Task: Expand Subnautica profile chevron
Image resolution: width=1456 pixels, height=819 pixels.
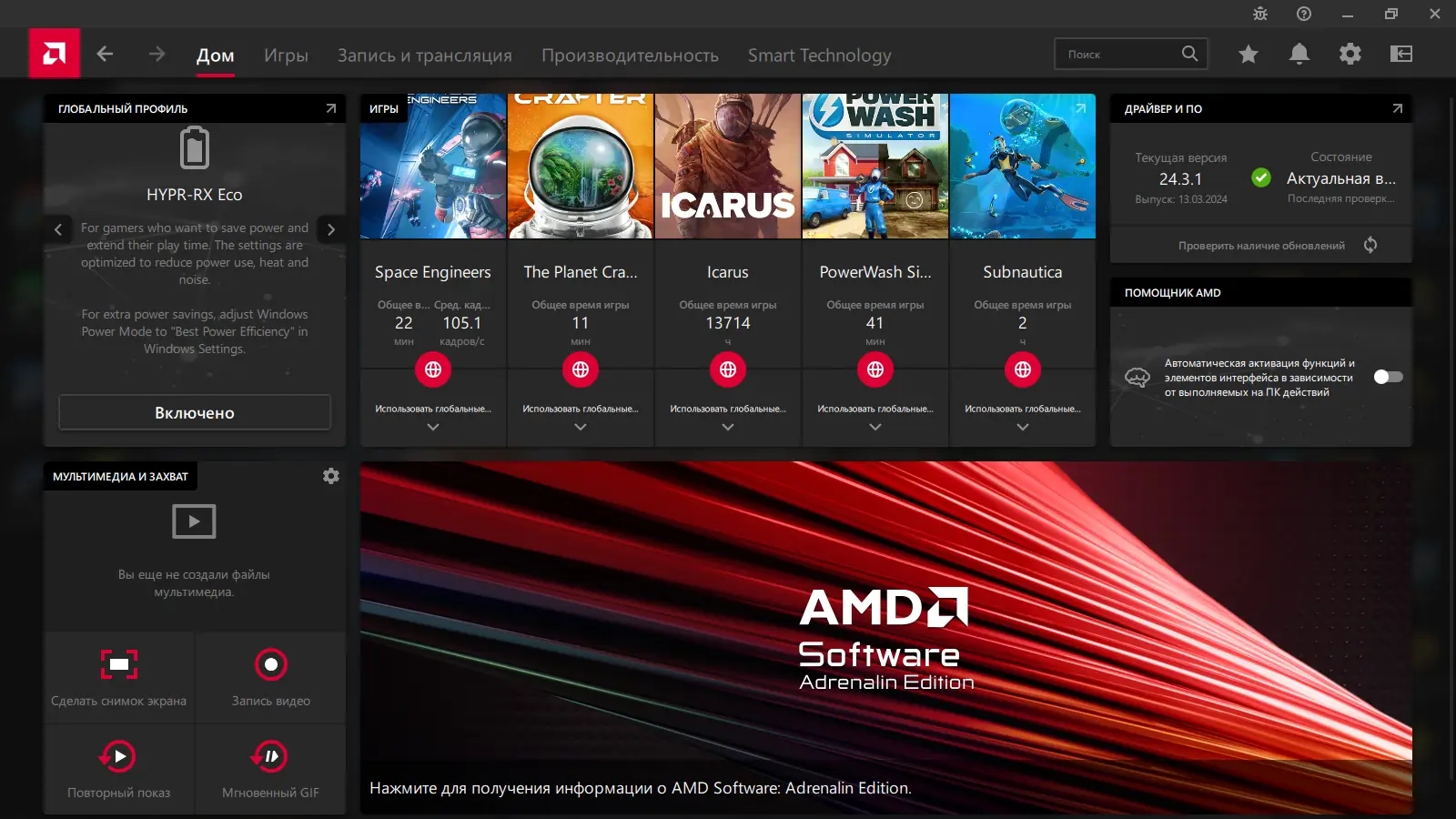Action: coord(1023,427)
